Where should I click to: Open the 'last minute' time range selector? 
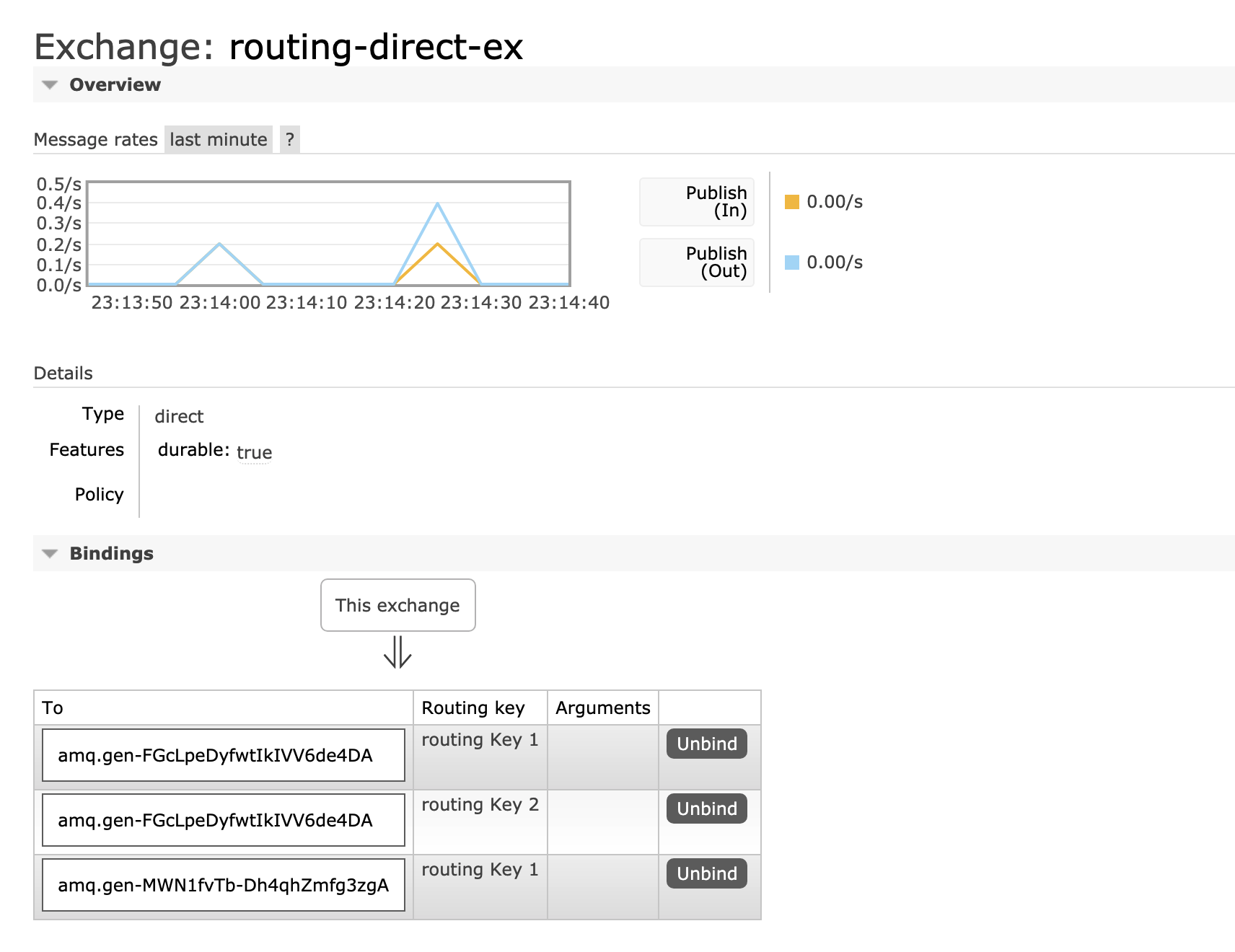(218, 140)
